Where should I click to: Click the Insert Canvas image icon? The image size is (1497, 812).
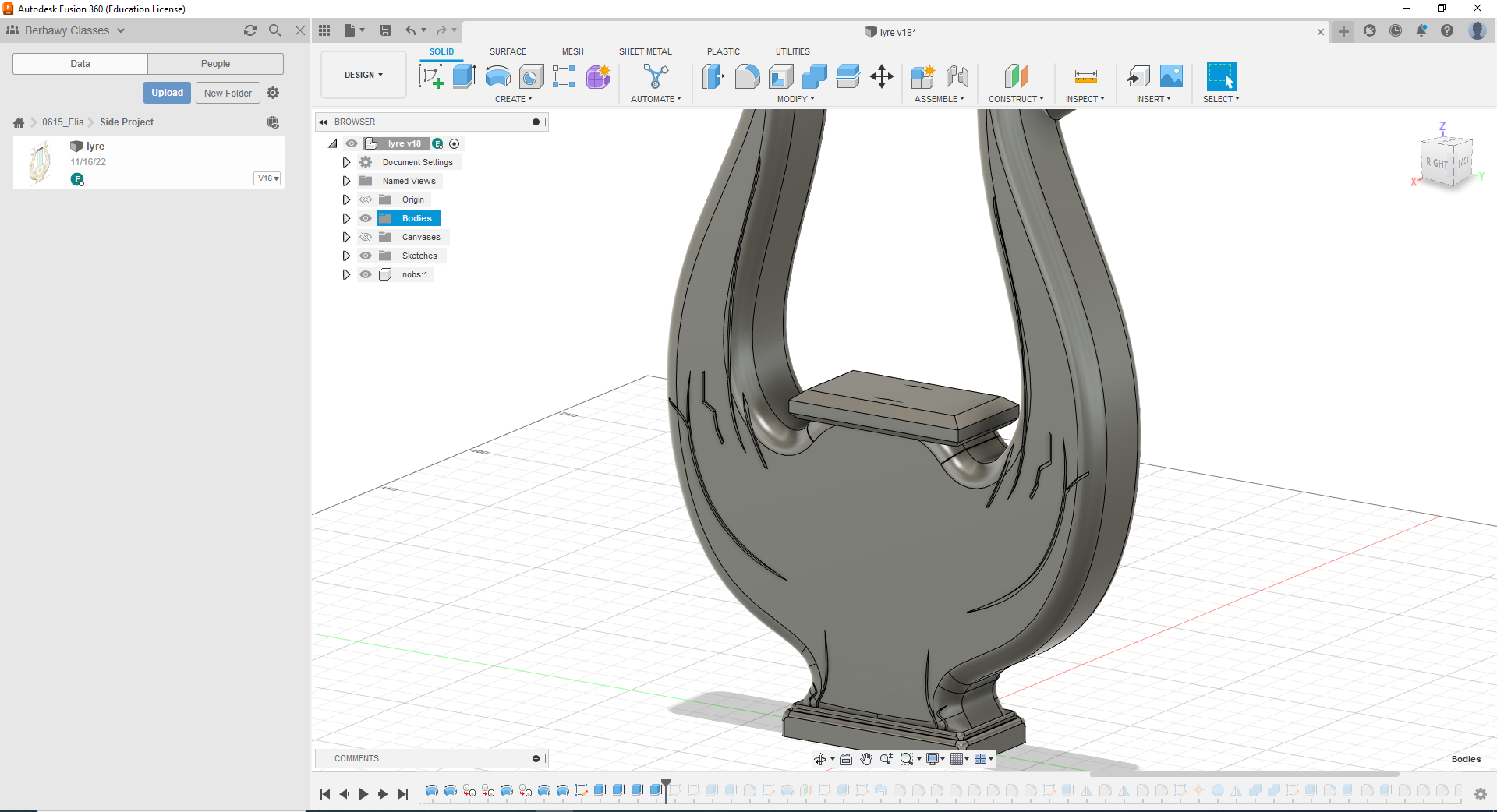pyautogui.click(x=1171, y=76)
